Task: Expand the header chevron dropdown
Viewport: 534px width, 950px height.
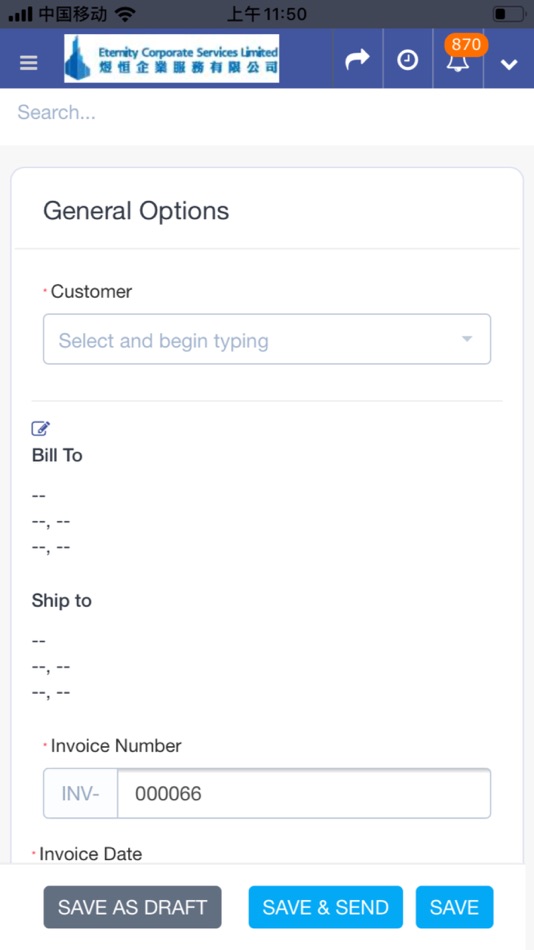Action: pyautogui.click(x=509, y=64)
